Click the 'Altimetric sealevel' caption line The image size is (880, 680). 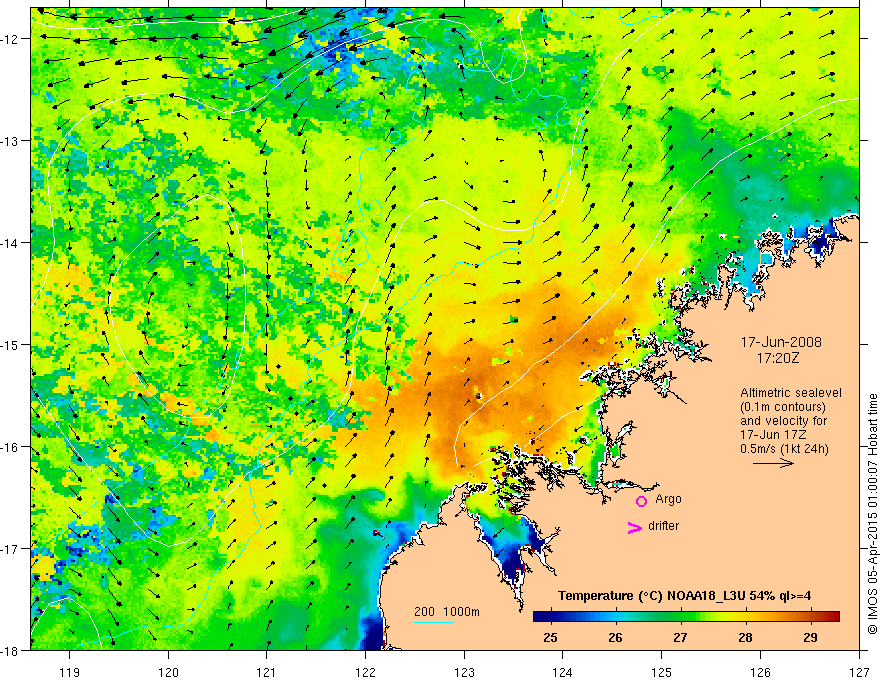click(x=791, y=393)
